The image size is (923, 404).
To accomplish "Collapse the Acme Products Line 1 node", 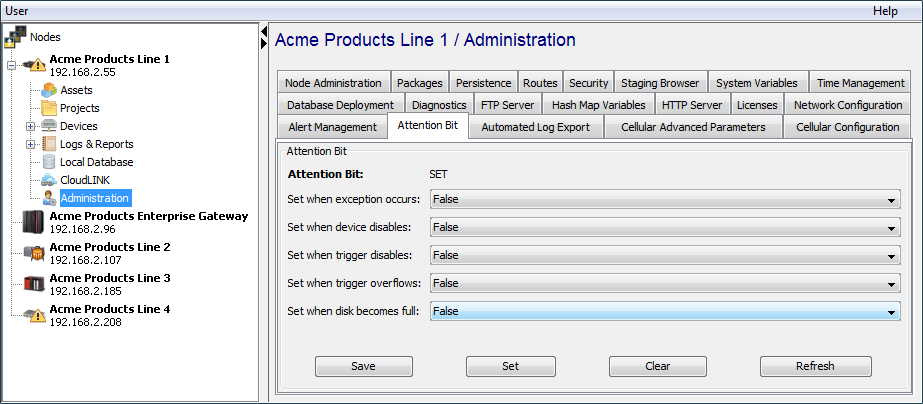I will pos(11,65).
